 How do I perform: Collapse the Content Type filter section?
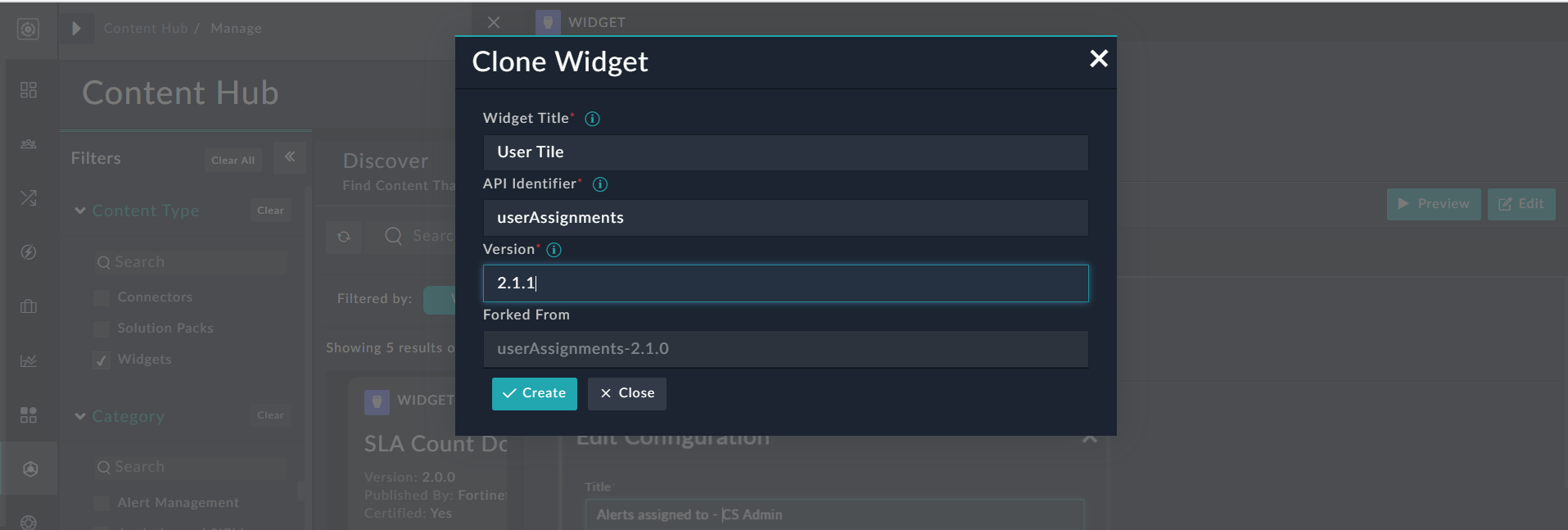79,211
